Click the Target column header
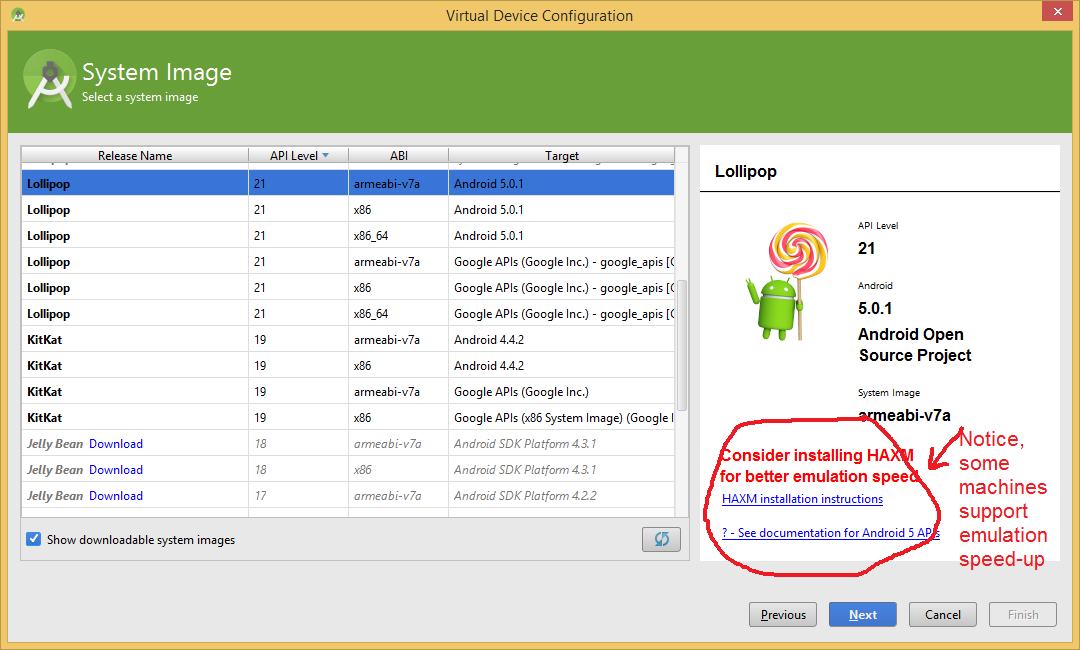The height and width of the screenshot is (650, 1080). click(561, 156)
